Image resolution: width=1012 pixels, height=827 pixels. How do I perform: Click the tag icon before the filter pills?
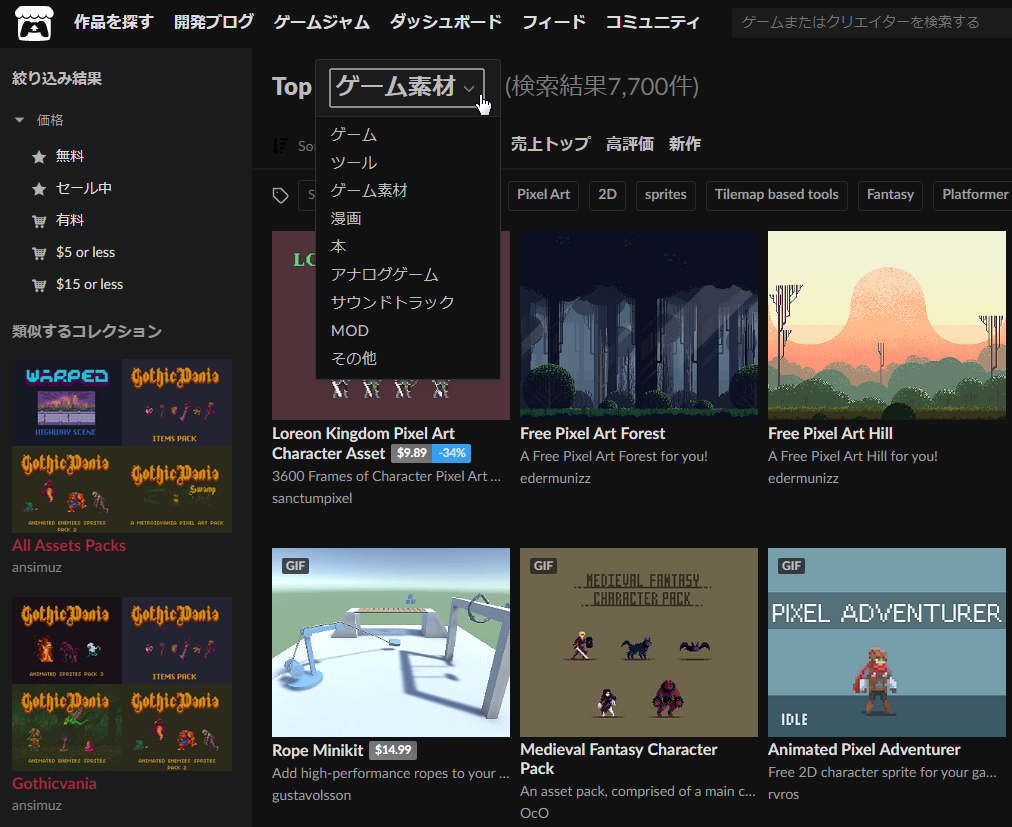click(281, 196)
